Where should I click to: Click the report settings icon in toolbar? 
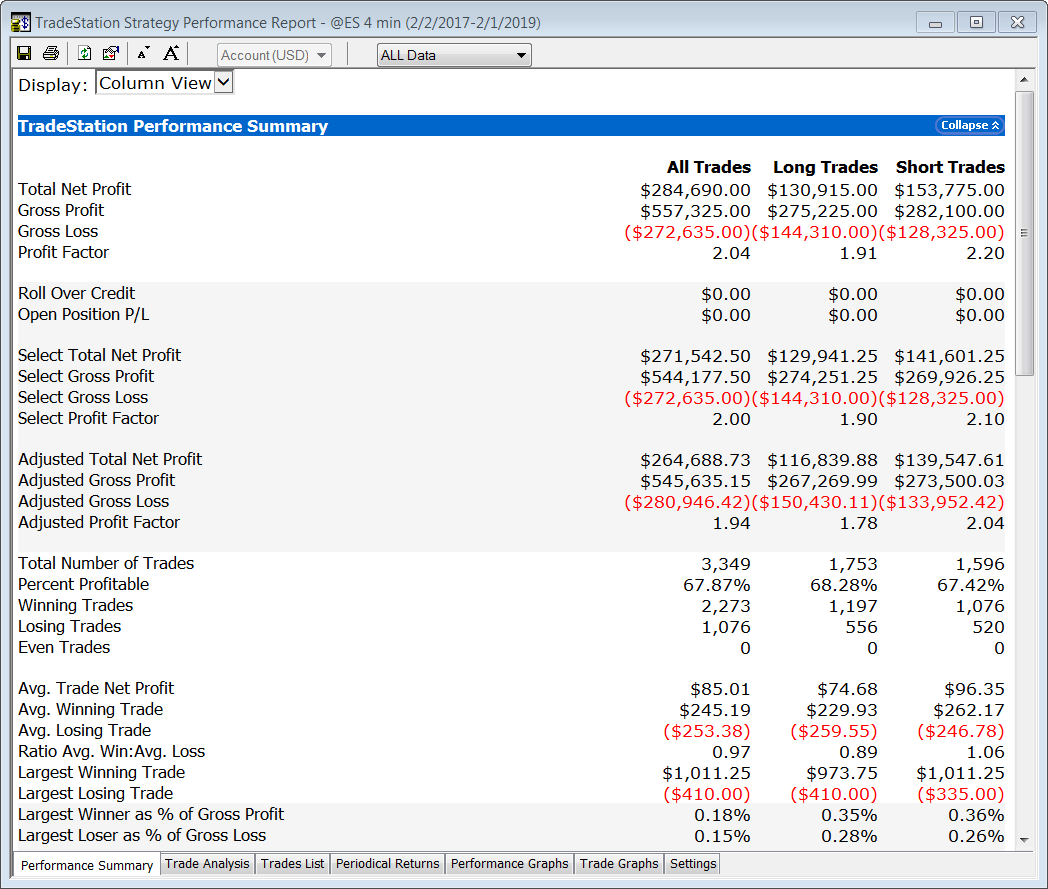click(x=111, y=53)
